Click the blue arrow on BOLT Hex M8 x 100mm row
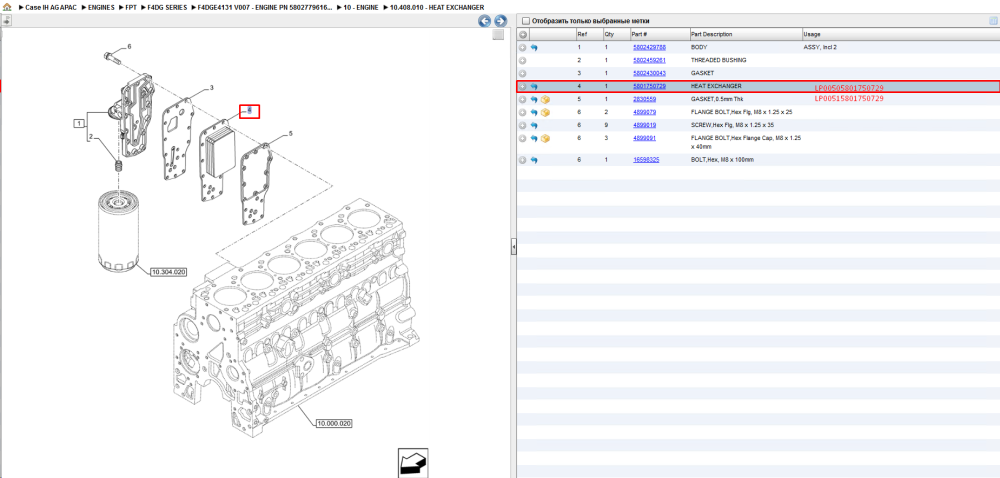The image size is (1000, 478). tap(534, 160)
